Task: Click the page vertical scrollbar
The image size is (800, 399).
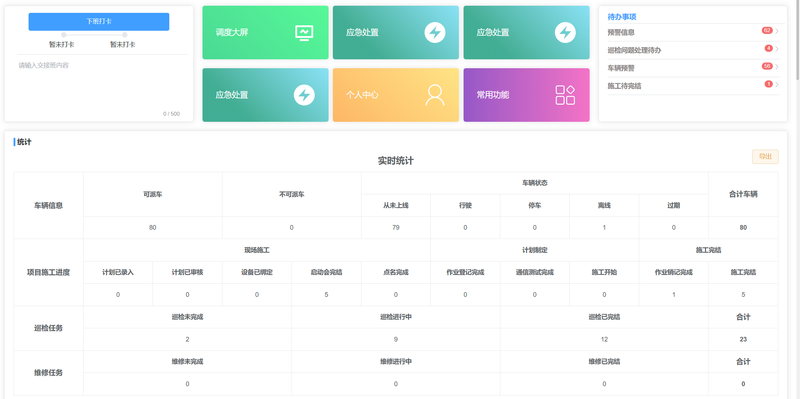Action: click(797, 41)
